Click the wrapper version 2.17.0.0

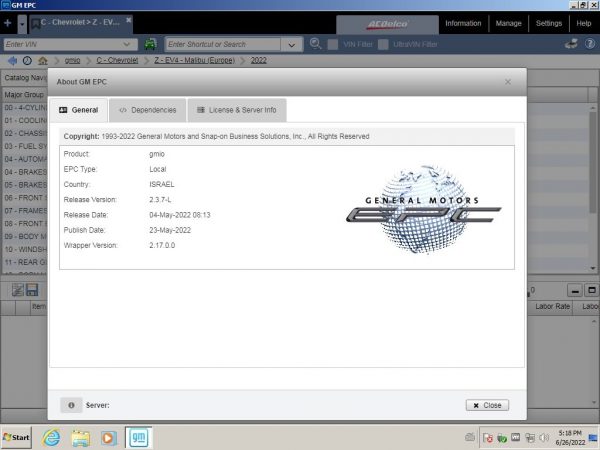(162, 246)
